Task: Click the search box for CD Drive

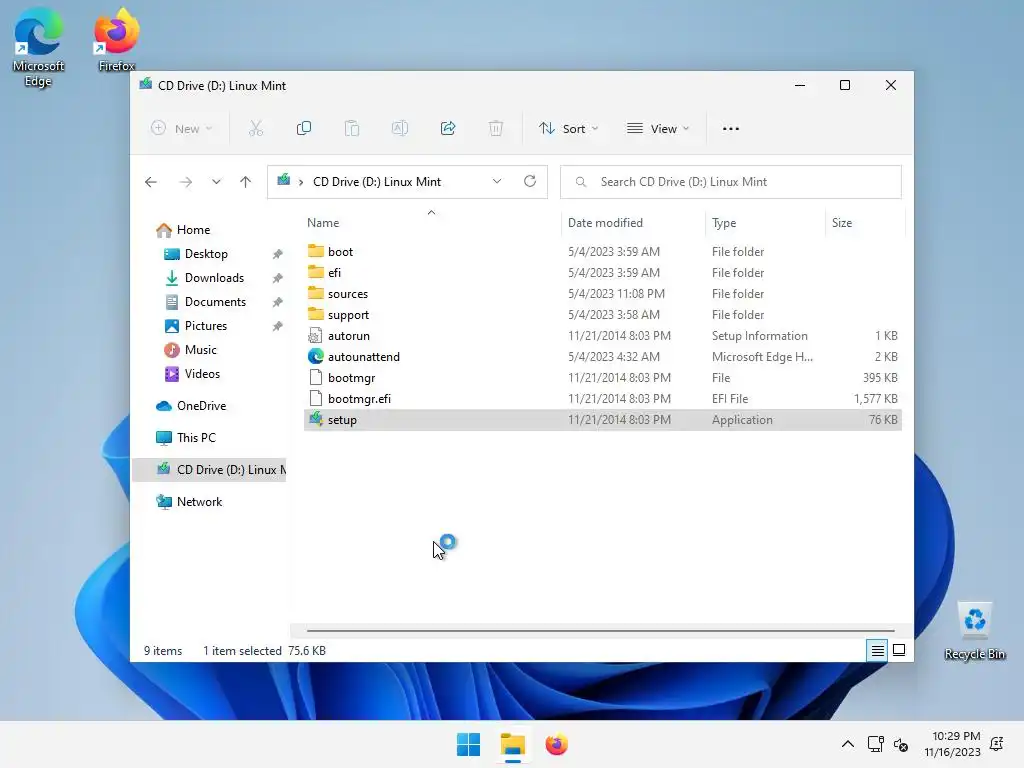Action: (x=731, y=182)
